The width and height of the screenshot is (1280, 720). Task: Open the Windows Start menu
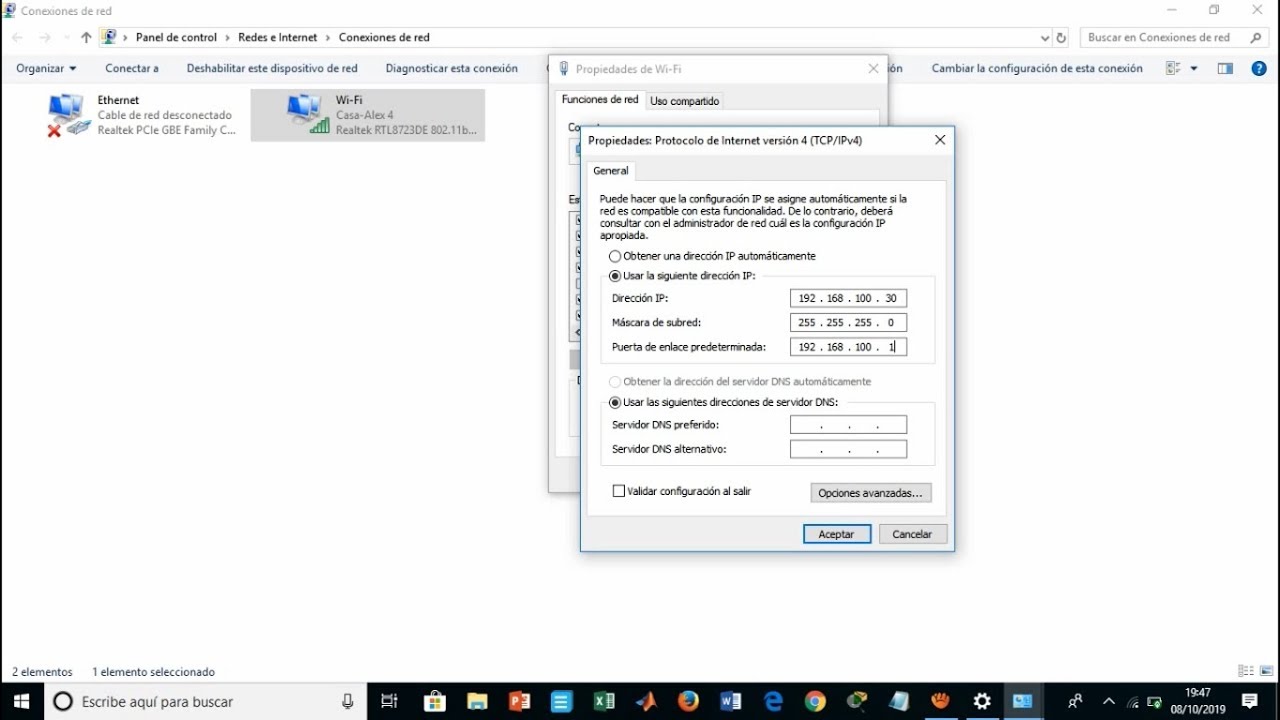[x=21, y=701]
